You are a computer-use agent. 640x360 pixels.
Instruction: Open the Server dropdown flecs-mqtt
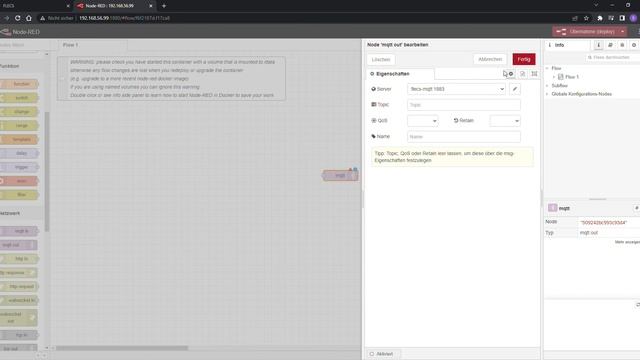456,89
